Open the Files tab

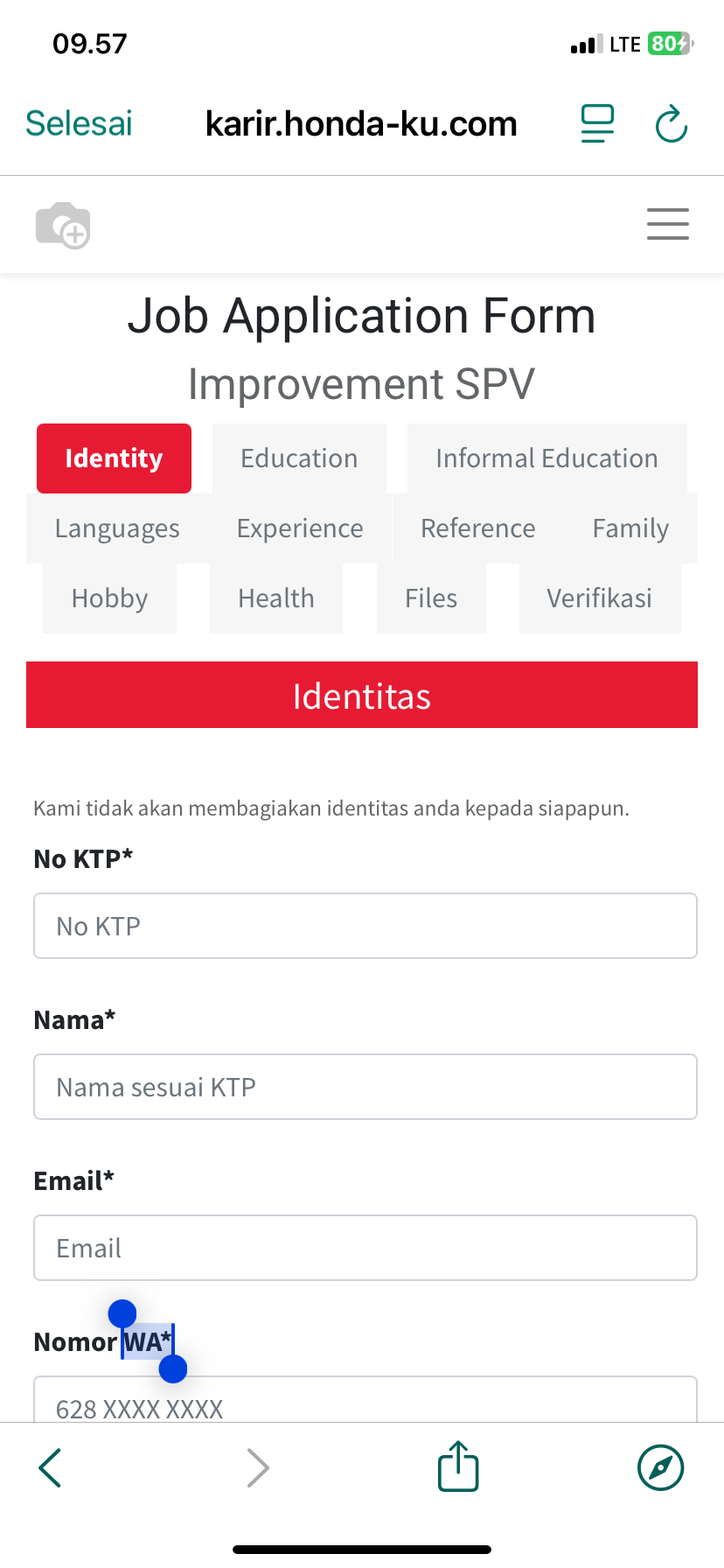(x=431, y=598)
